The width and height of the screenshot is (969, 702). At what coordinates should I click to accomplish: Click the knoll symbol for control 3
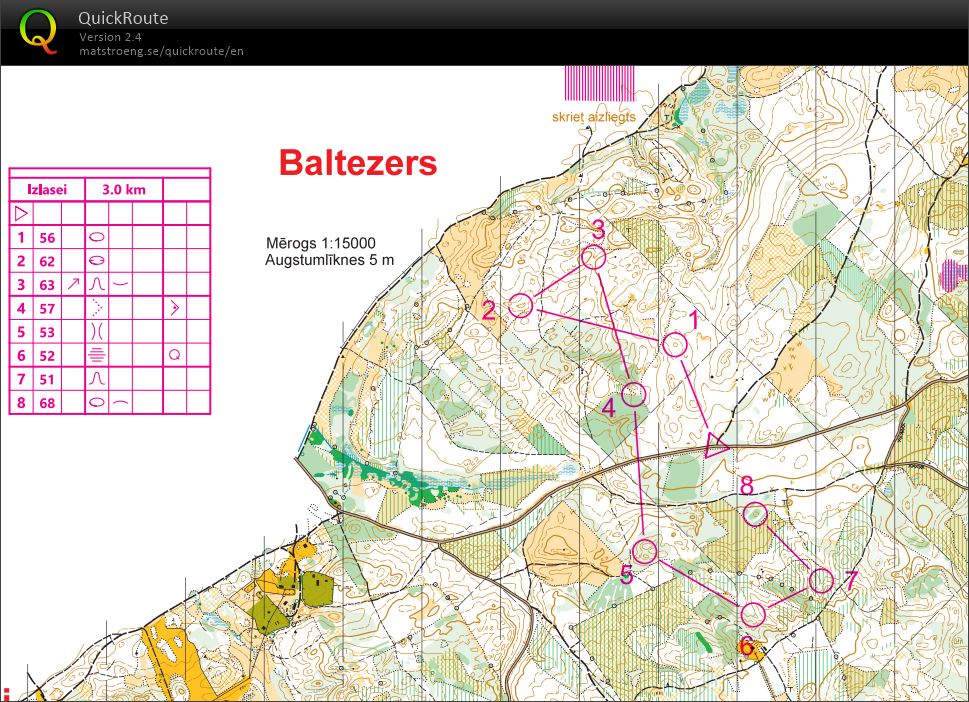[x=97, y=284]
